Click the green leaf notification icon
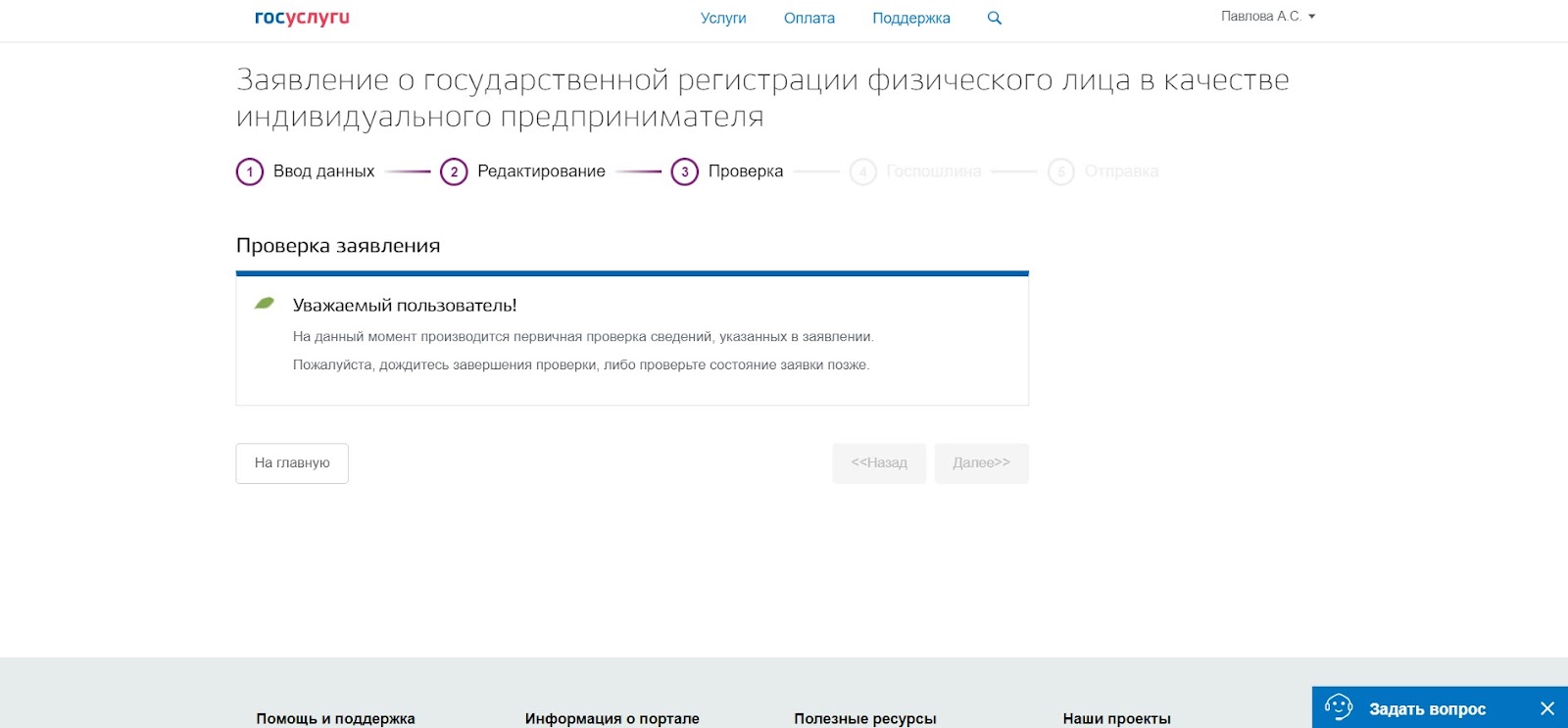The width and height of the screenshot is (1568, 728). (265, 304)
